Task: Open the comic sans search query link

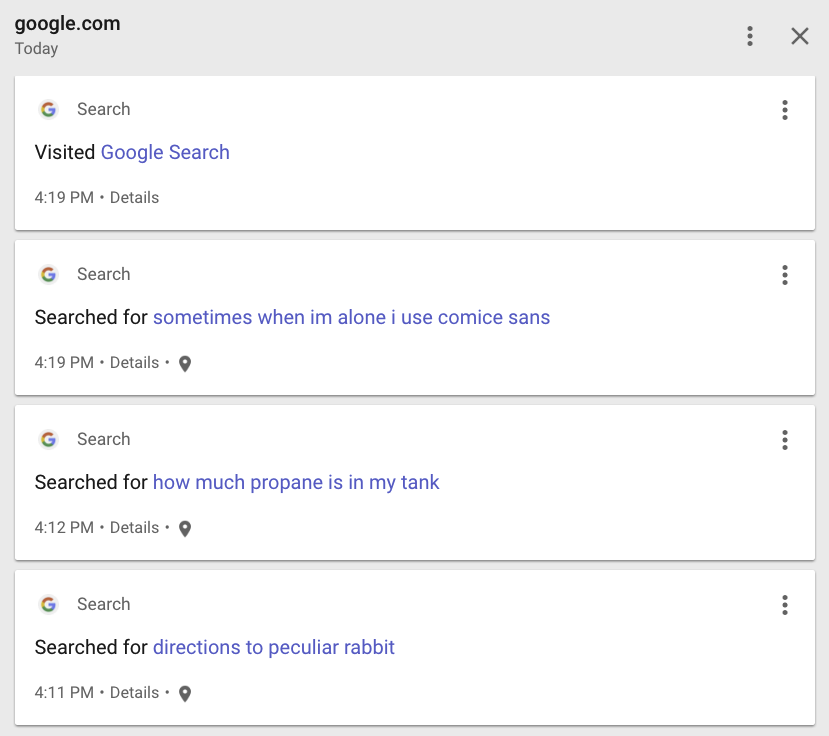Action: click(351, 317)
